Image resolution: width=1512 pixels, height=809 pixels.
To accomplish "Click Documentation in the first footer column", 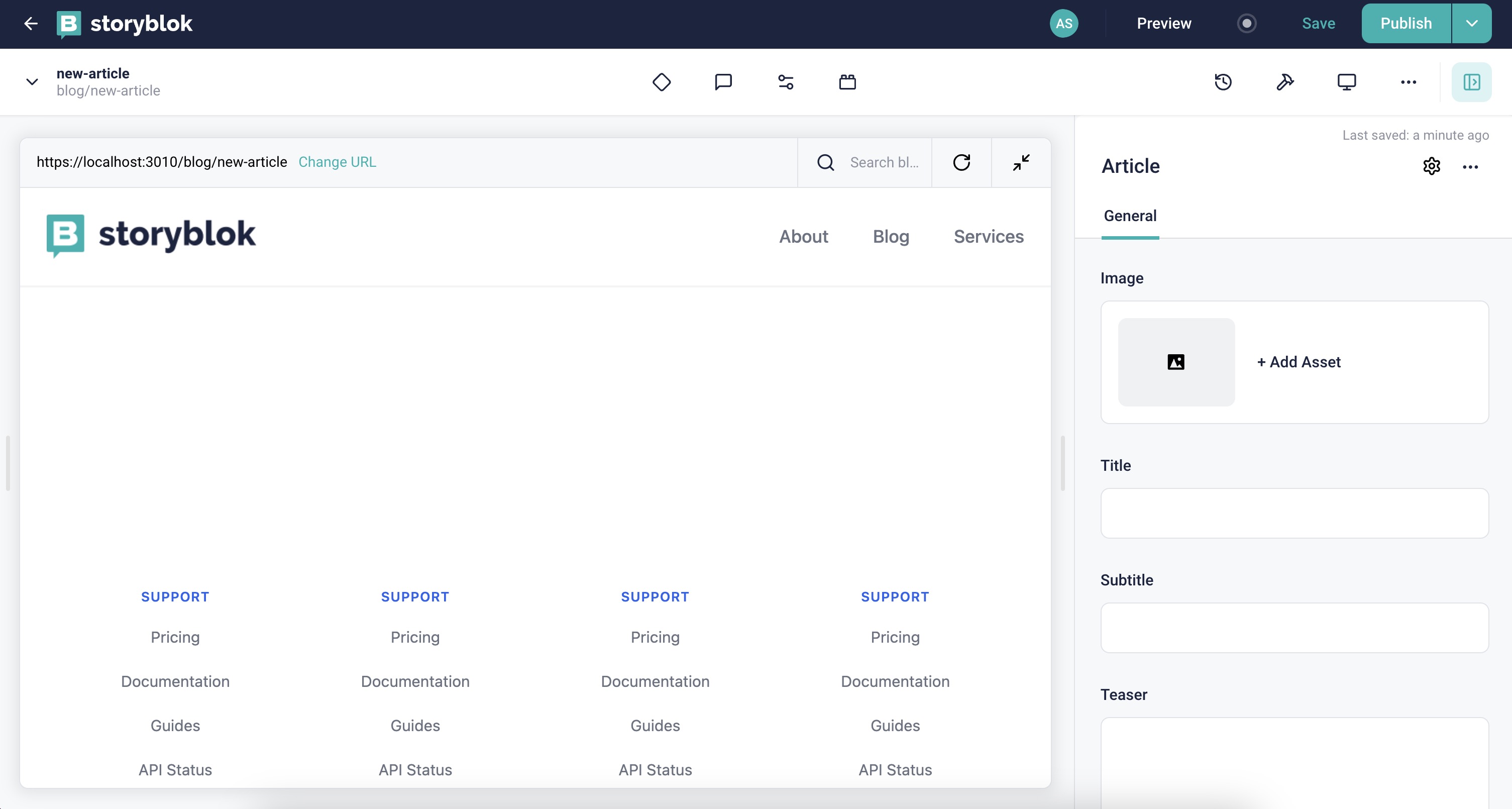I will point(175,681).
